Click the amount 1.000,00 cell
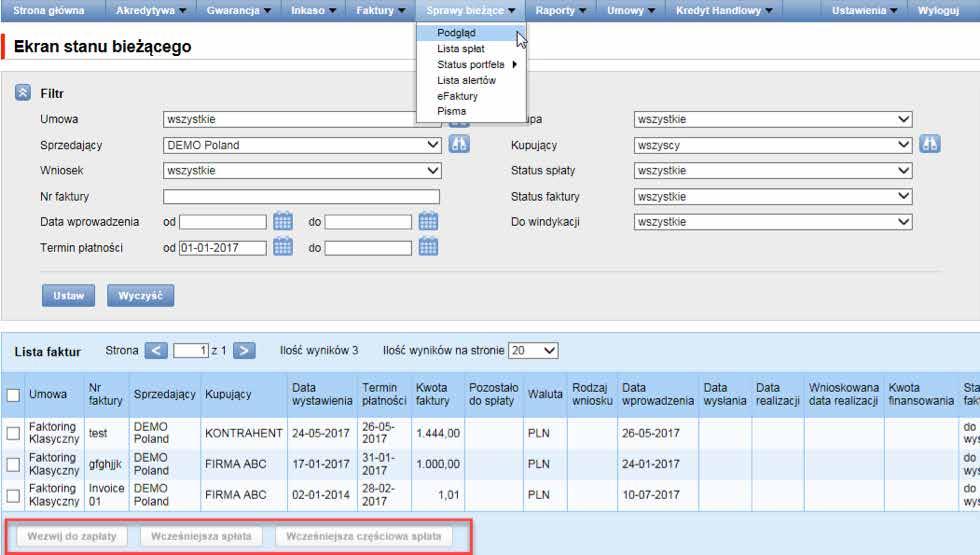The image size is (980, 555). click(x=438, y=464)
